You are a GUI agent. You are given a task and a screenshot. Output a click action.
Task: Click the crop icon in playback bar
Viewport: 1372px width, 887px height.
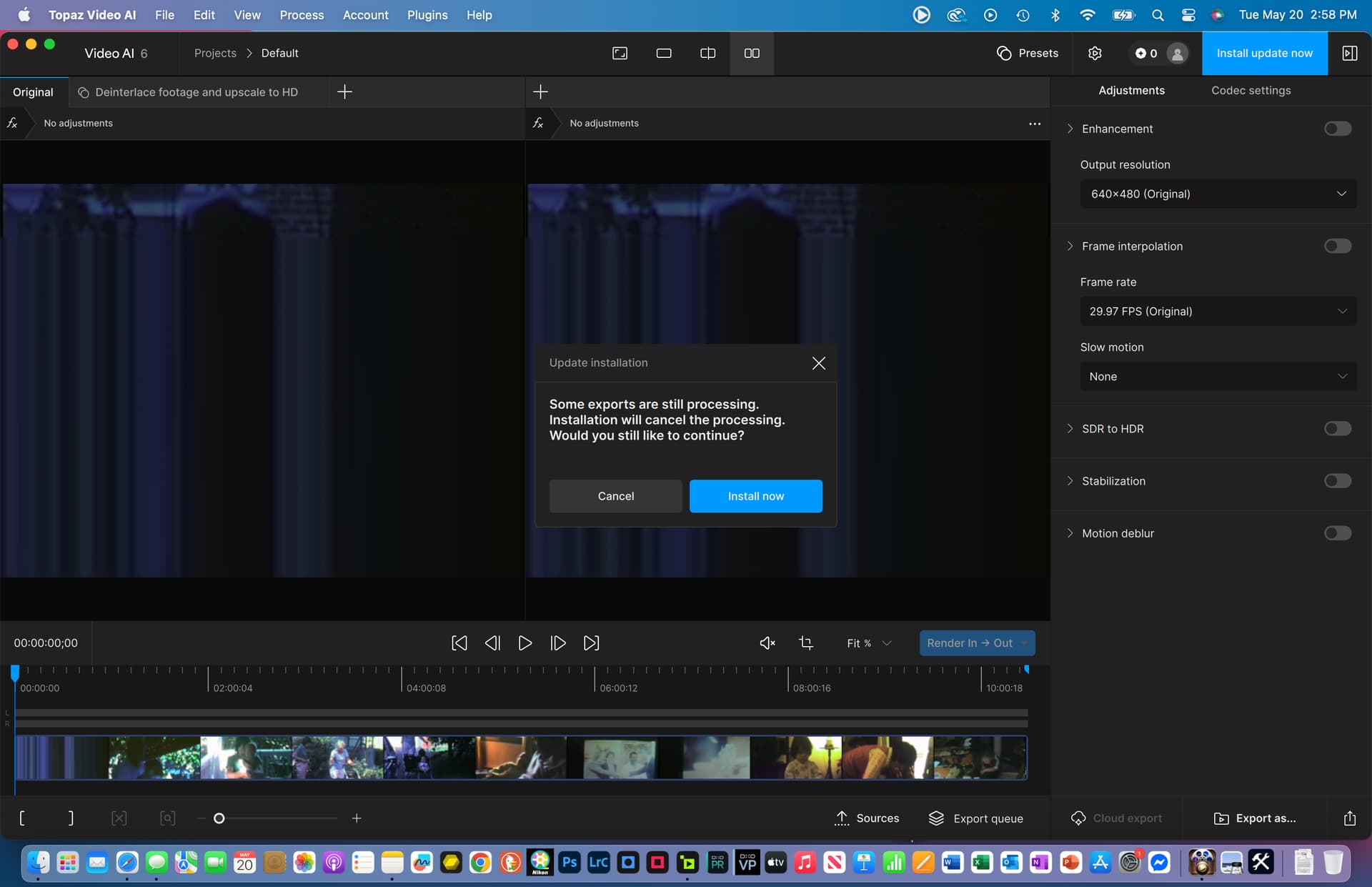806,643
